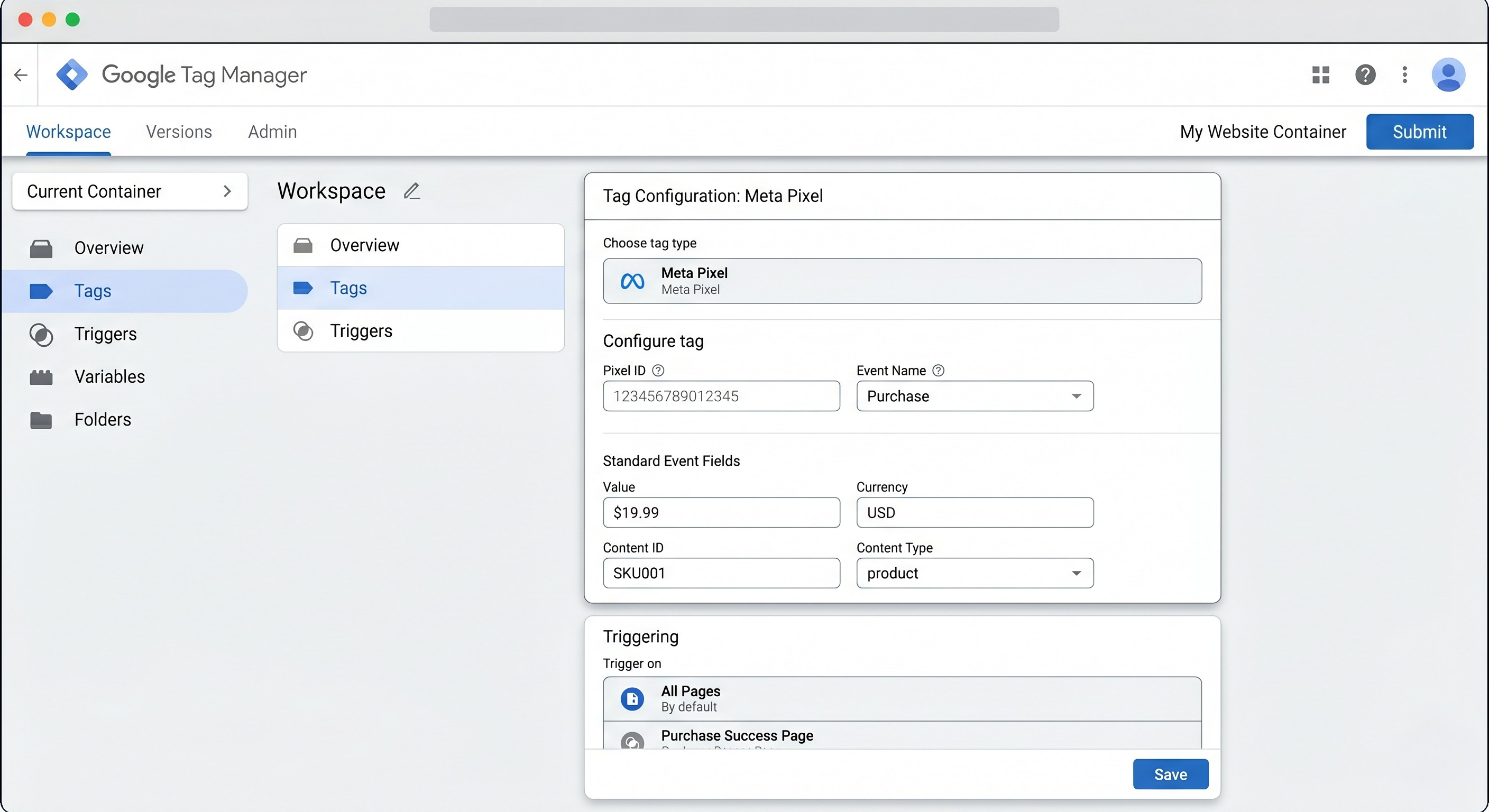Screen dimensions: 1489x812
Task: Open the three-dot overflow menu
Action: click(x=1406, y=75)
